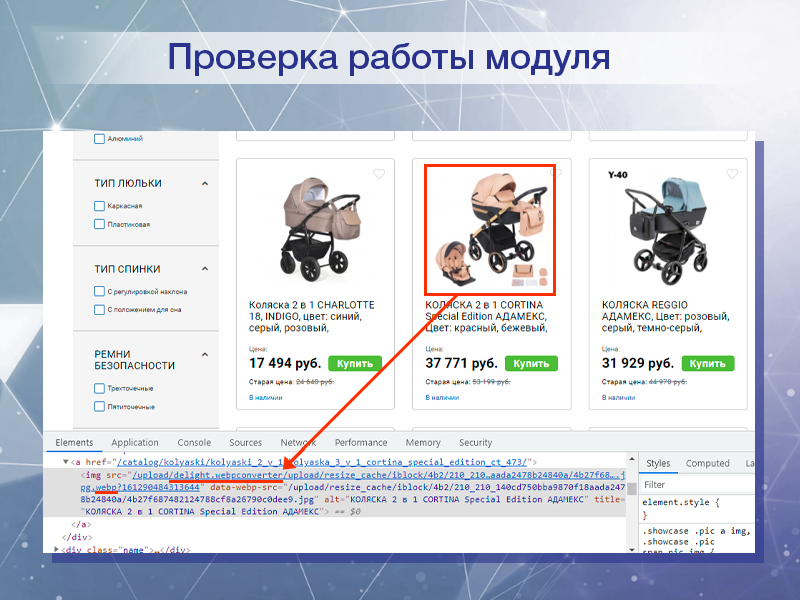Switch to the Sources tab

[x=245, y=442]
